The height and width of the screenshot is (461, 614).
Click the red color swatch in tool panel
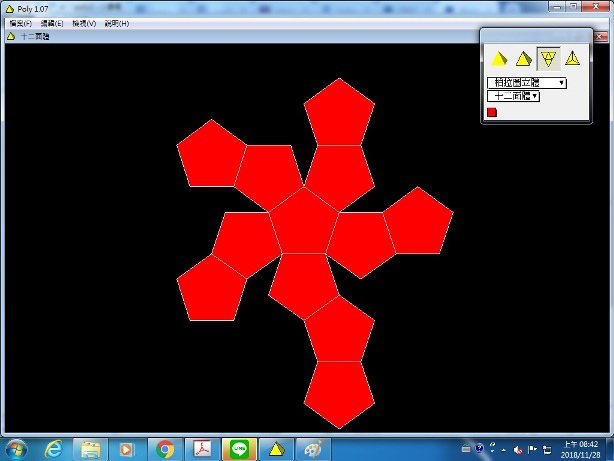point(492,112)
